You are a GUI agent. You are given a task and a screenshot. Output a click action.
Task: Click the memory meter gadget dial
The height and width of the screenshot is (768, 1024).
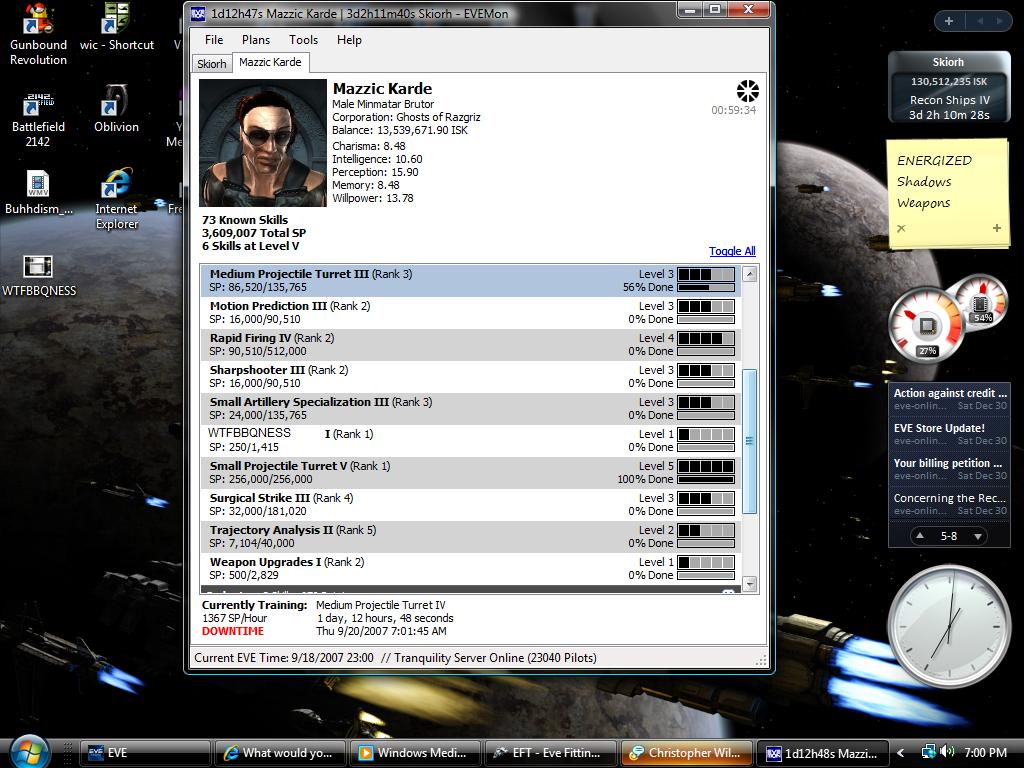click(981, 303)
